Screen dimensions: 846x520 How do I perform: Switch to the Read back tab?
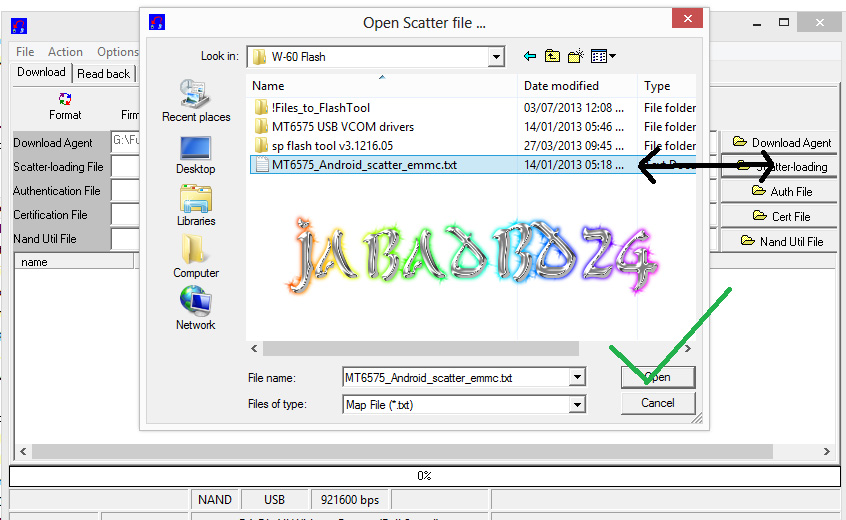[104, 73]
